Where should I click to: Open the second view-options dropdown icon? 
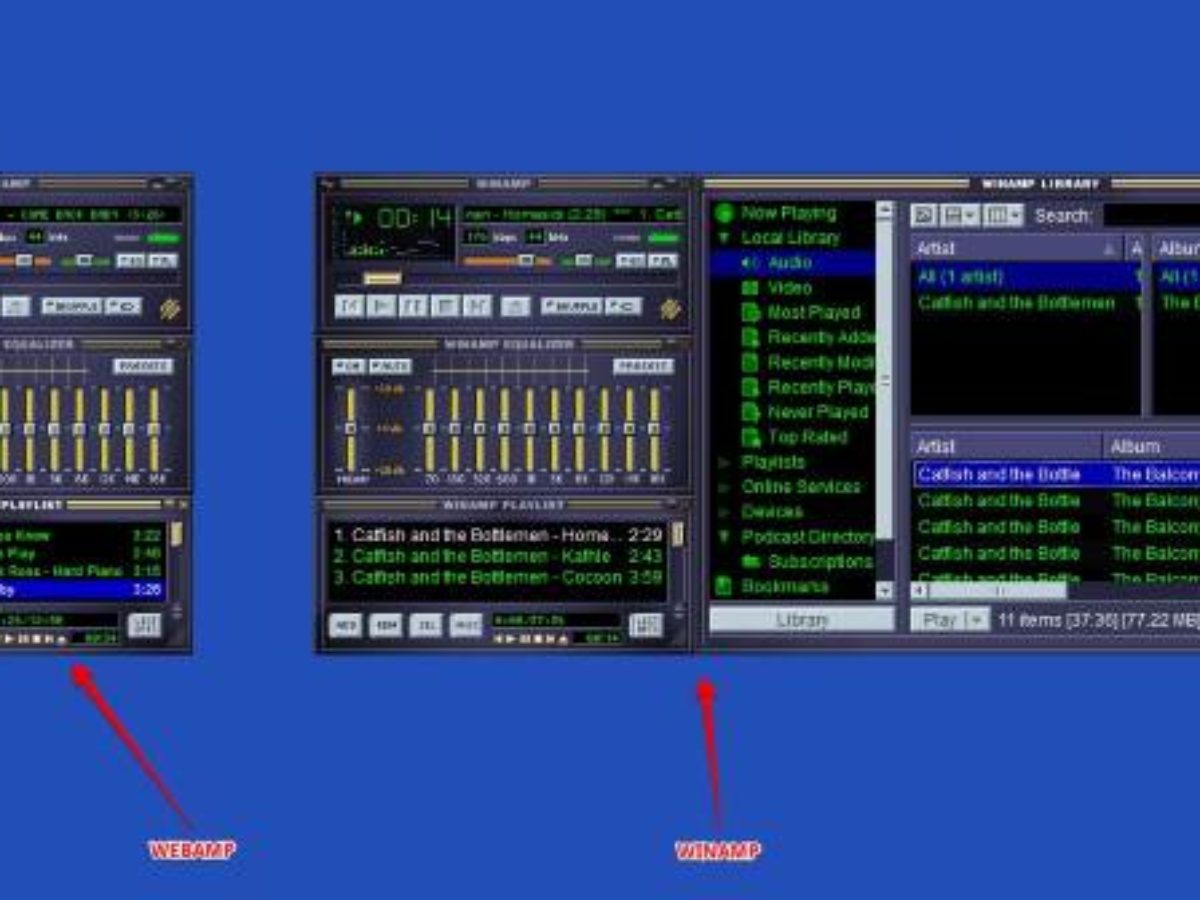pyautogui.click(x=959, y=215)
